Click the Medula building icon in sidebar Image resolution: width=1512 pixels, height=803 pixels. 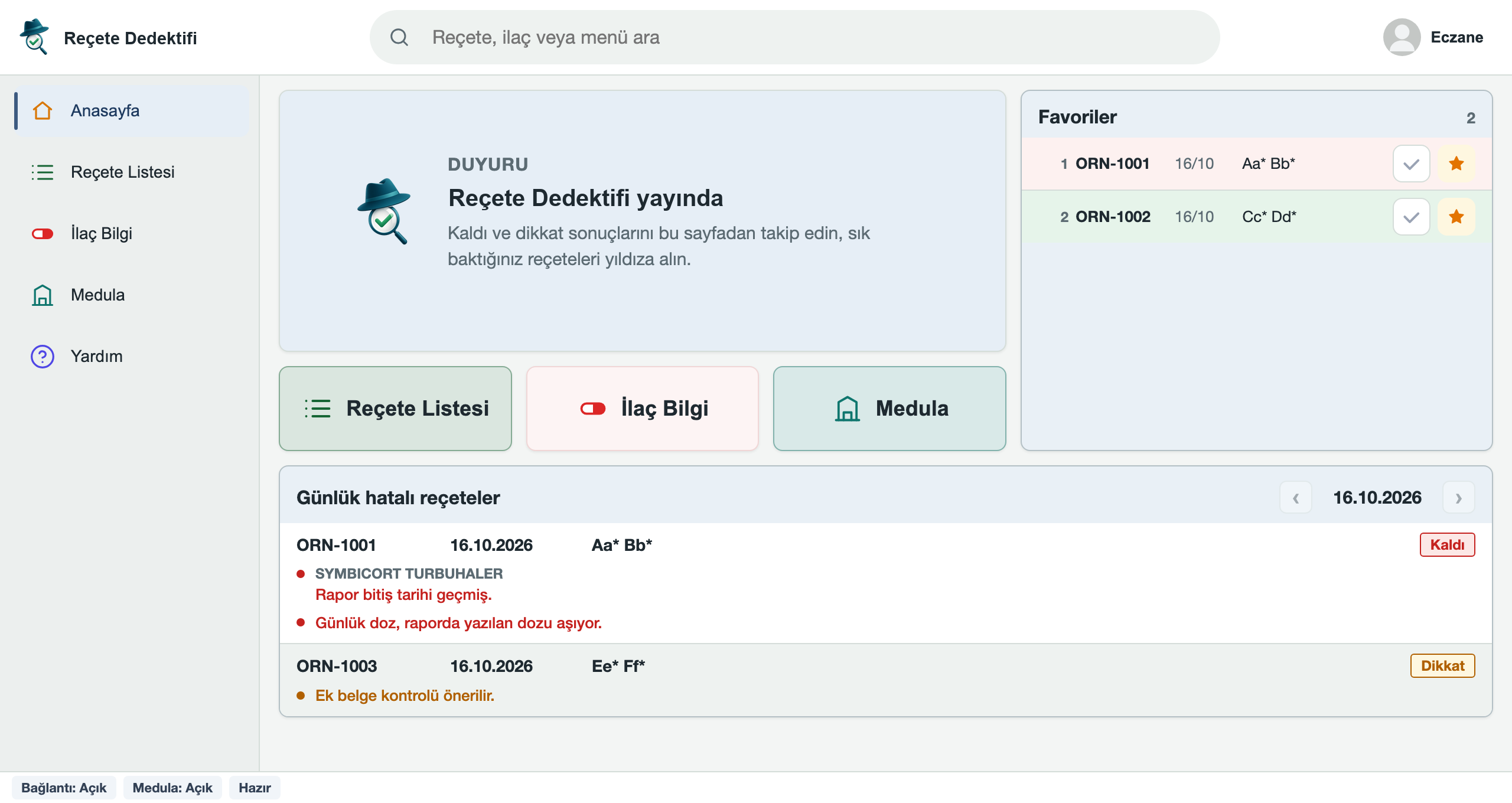[43, 295]
